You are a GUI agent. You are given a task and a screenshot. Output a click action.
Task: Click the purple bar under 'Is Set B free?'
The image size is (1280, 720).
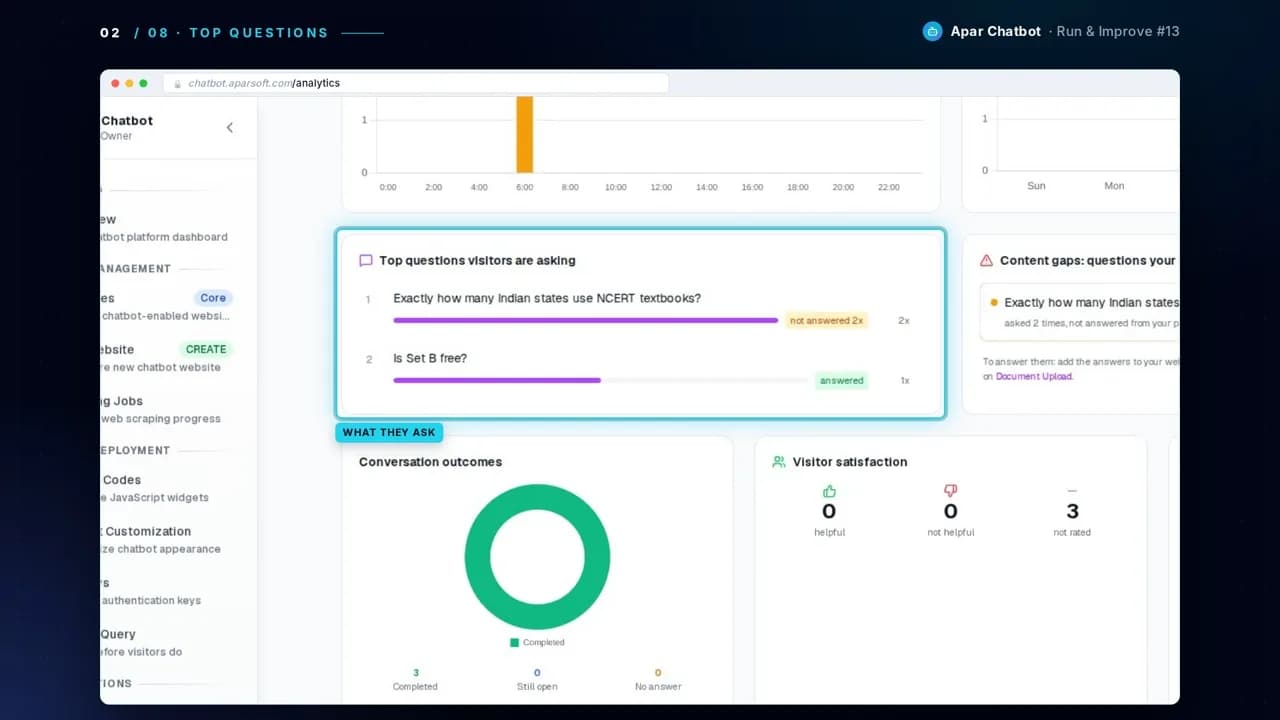[x=497, y=380]
